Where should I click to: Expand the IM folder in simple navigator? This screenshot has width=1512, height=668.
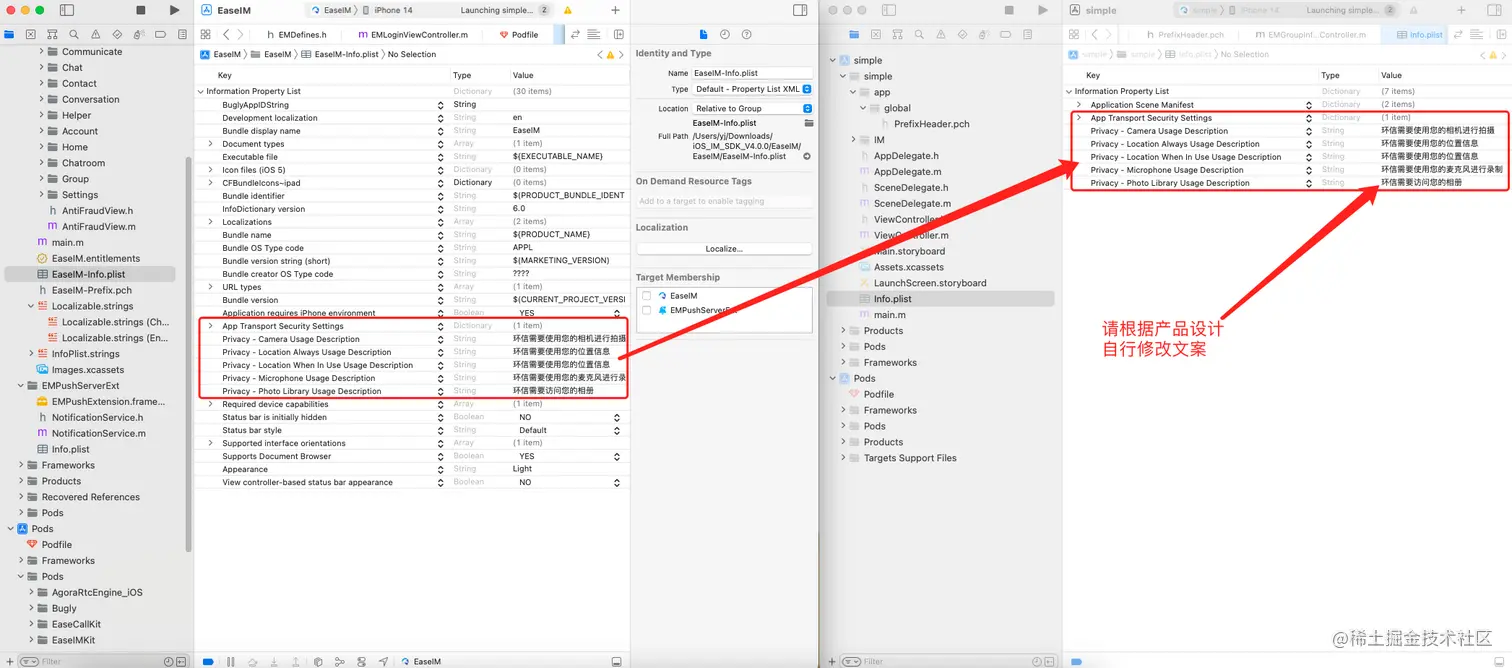tap(853, 140)
